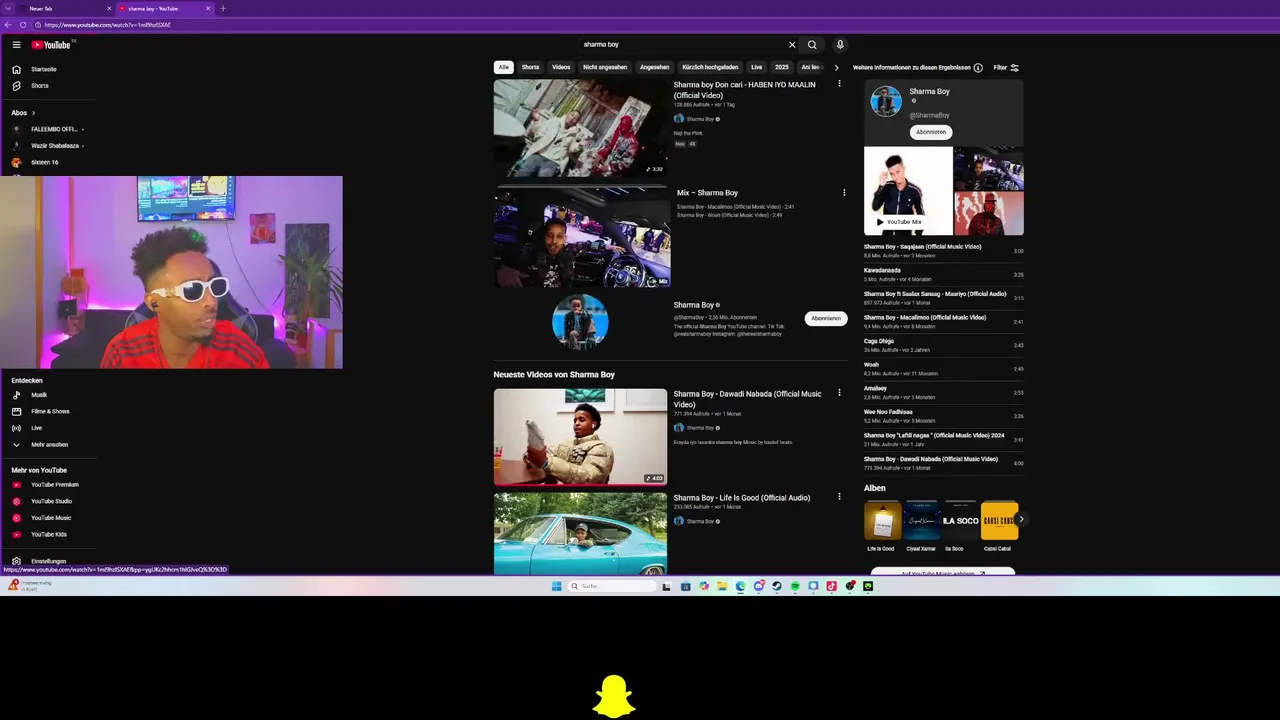
Task: Open Mix – Sharma Boy thumbnail
Action: pyautogui.click(x=581, y=237)
